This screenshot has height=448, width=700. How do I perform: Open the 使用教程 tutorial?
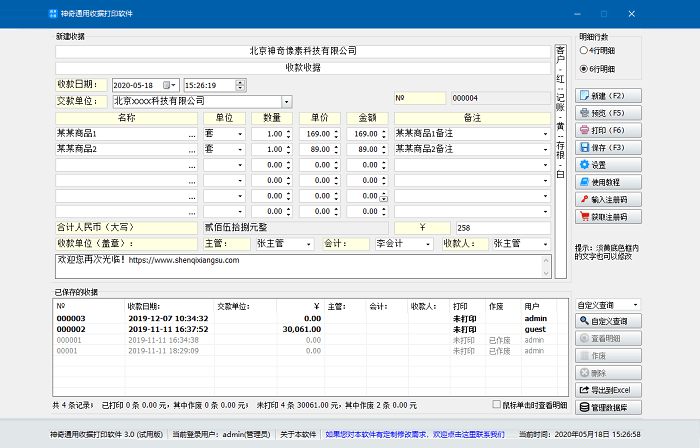coord(609,182)
